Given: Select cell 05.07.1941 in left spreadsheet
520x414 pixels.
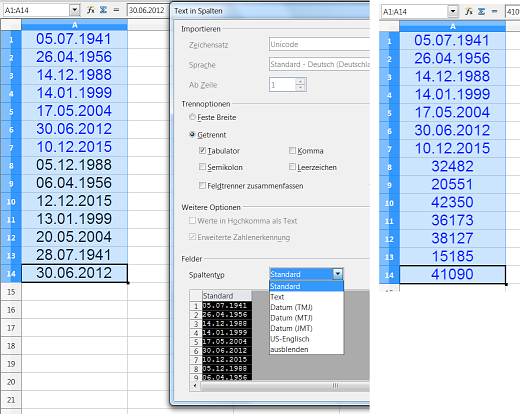Looking at the screenshot, I should click(x=74, y=39).
